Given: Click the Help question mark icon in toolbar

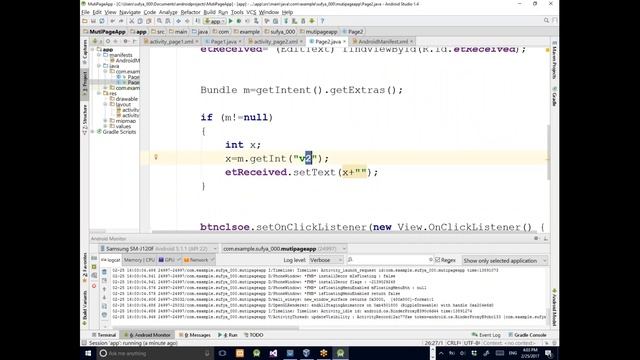Looking at the screenshot, I should click(x=322, y=21).
